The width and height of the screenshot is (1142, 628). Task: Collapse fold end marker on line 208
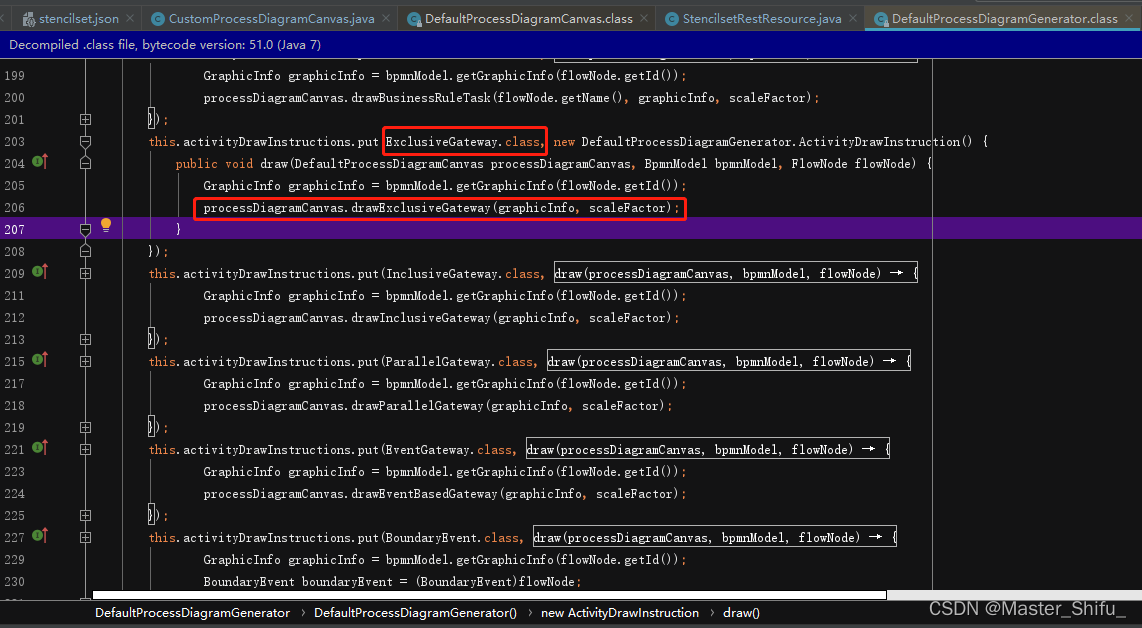pos(85,251)
